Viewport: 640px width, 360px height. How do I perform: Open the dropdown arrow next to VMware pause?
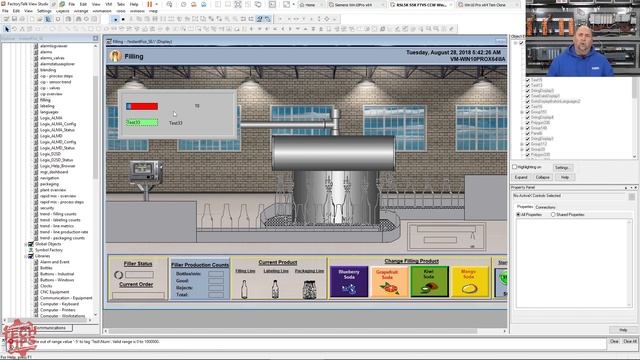(156, 4)
